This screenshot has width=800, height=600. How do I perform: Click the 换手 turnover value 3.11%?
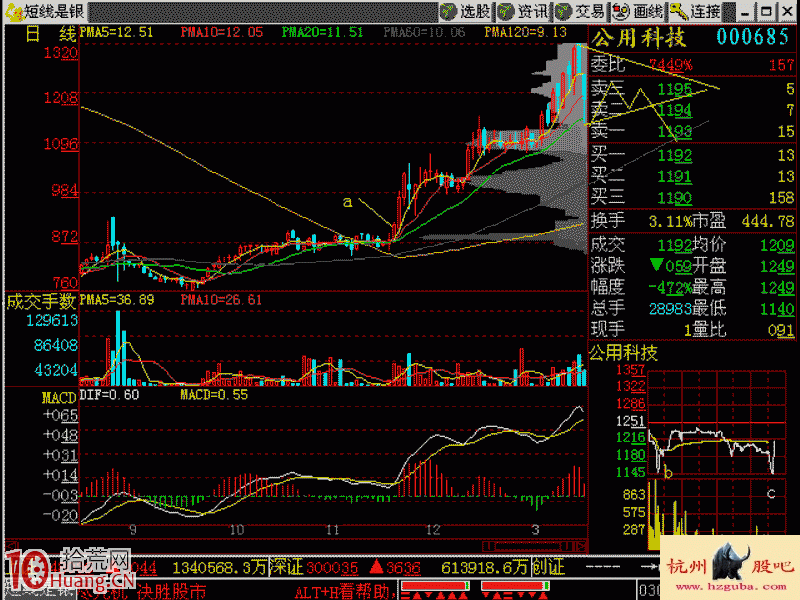pos(669,221)
